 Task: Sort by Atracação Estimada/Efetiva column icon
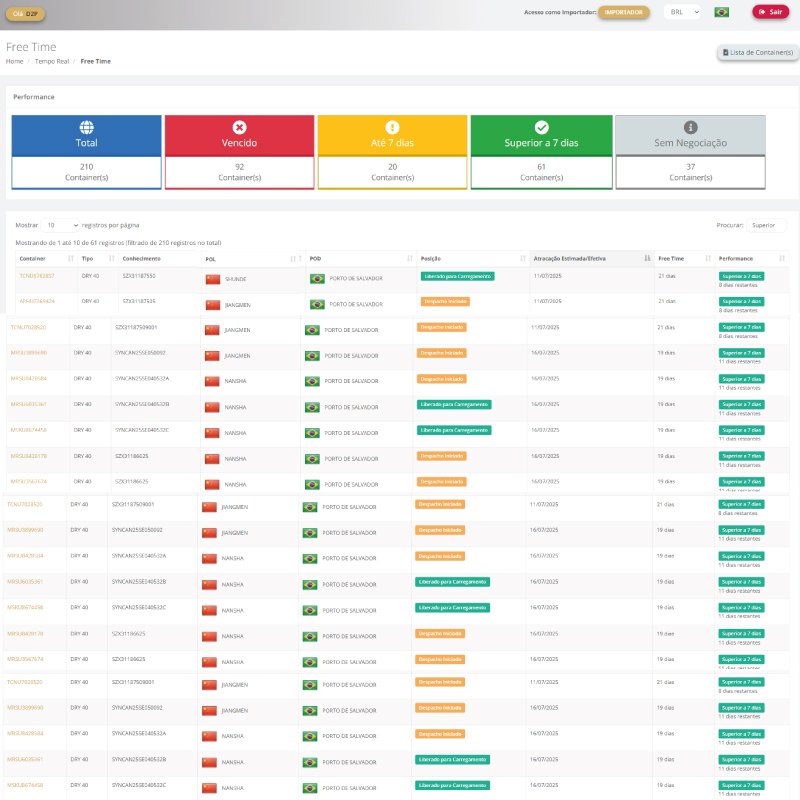pos(647,258)
